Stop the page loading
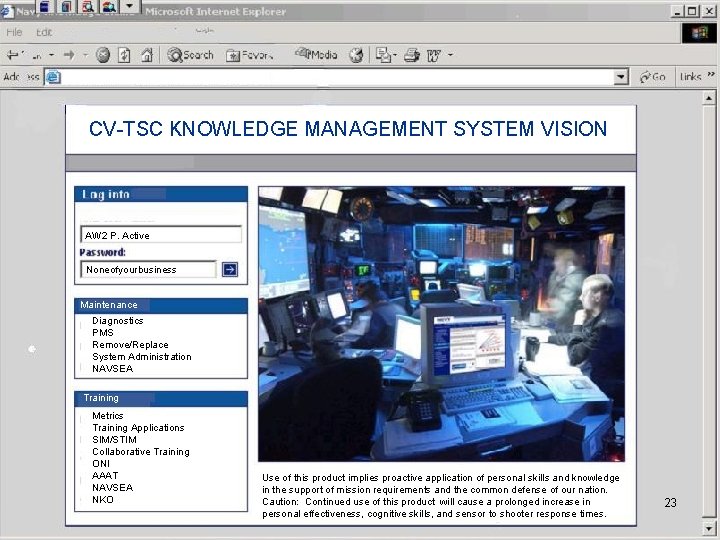 103,56
